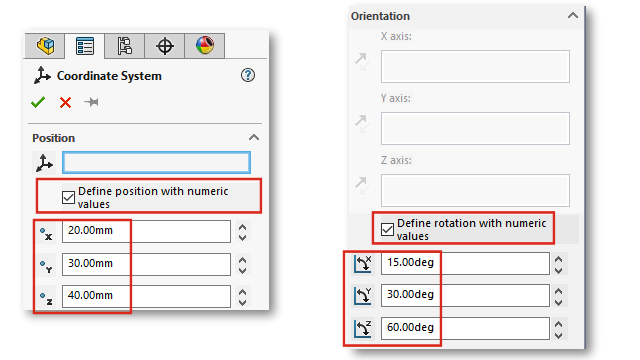This screenshot has height=360, width=640.
Task: Click the origin selection box under Position
Action: pos(156,162)
